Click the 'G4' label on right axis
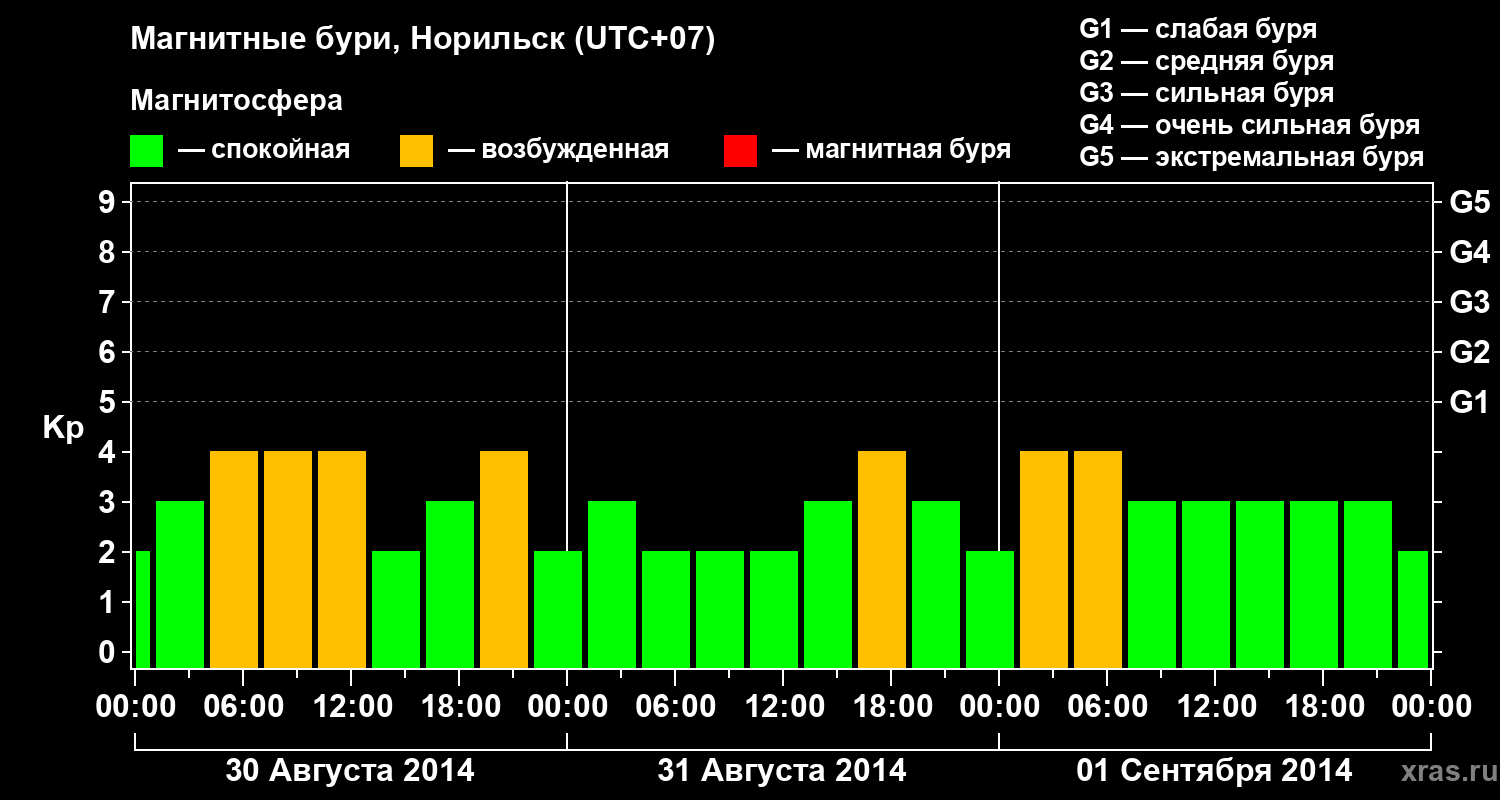This screenshot has width=1500, height=800. [x=1469, y=252]
